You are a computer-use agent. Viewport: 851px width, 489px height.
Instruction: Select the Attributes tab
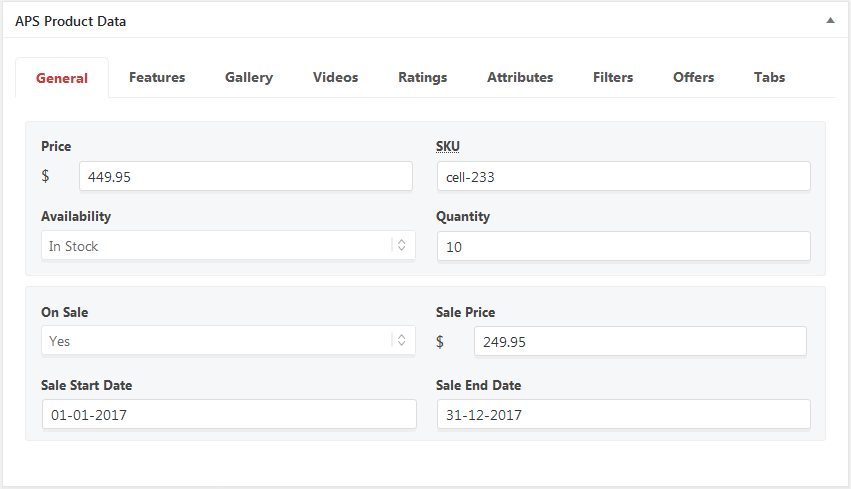(520, 78)
